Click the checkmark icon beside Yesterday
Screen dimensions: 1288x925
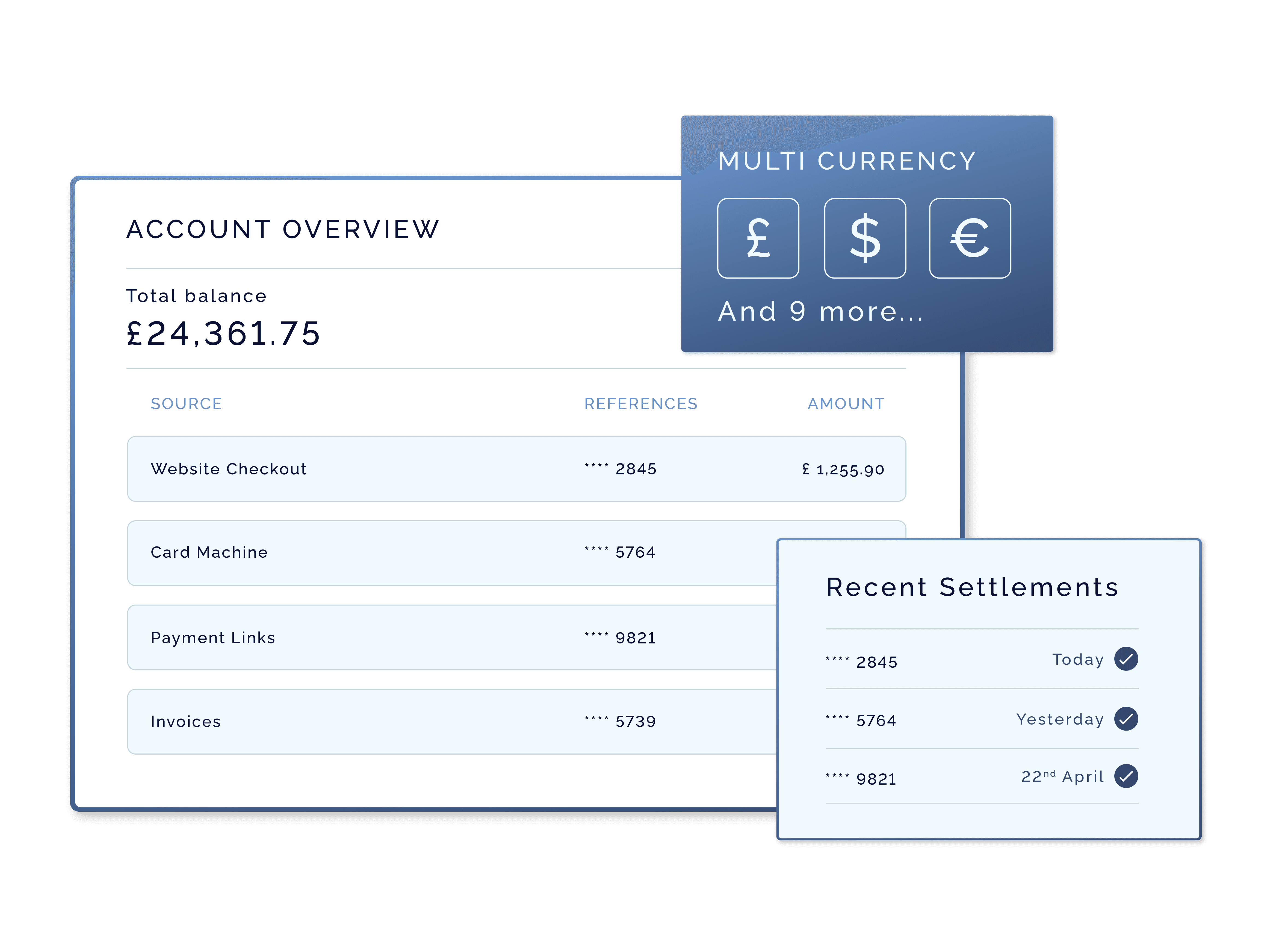pos(1125,719)
